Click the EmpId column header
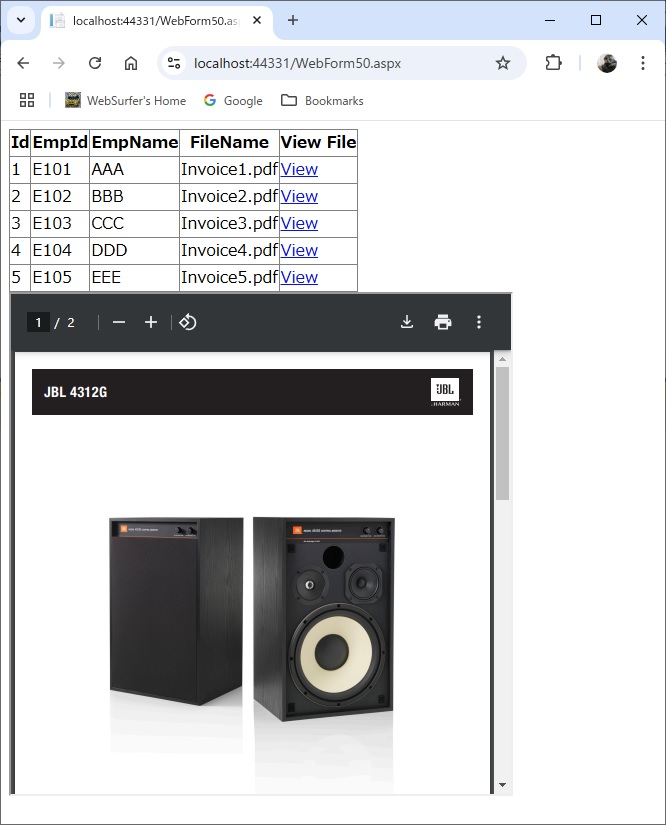 click(60, 142)
